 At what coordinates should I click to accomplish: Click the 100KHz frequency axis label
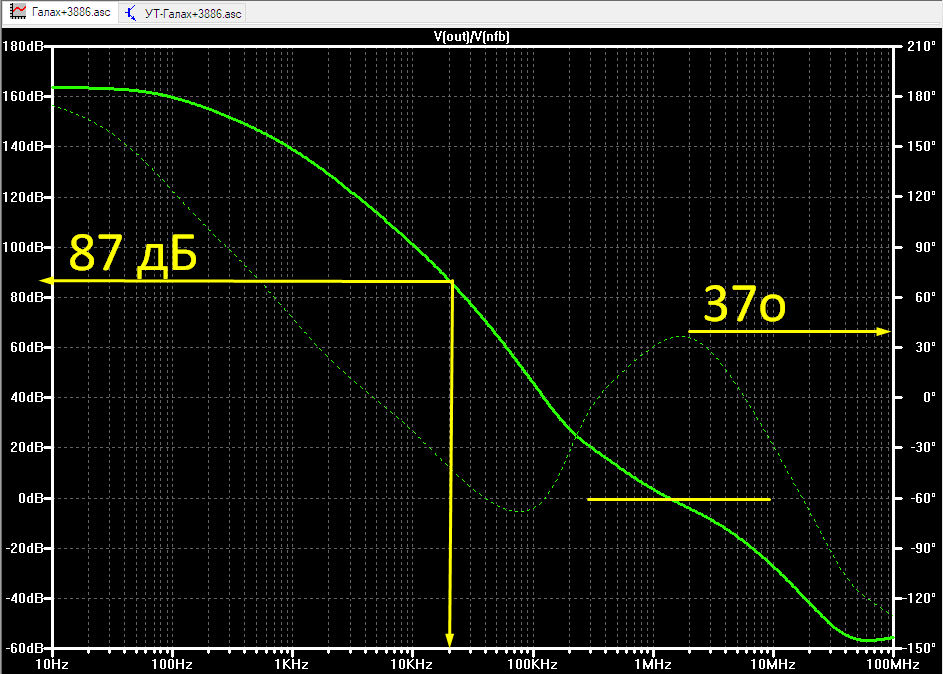532,664
